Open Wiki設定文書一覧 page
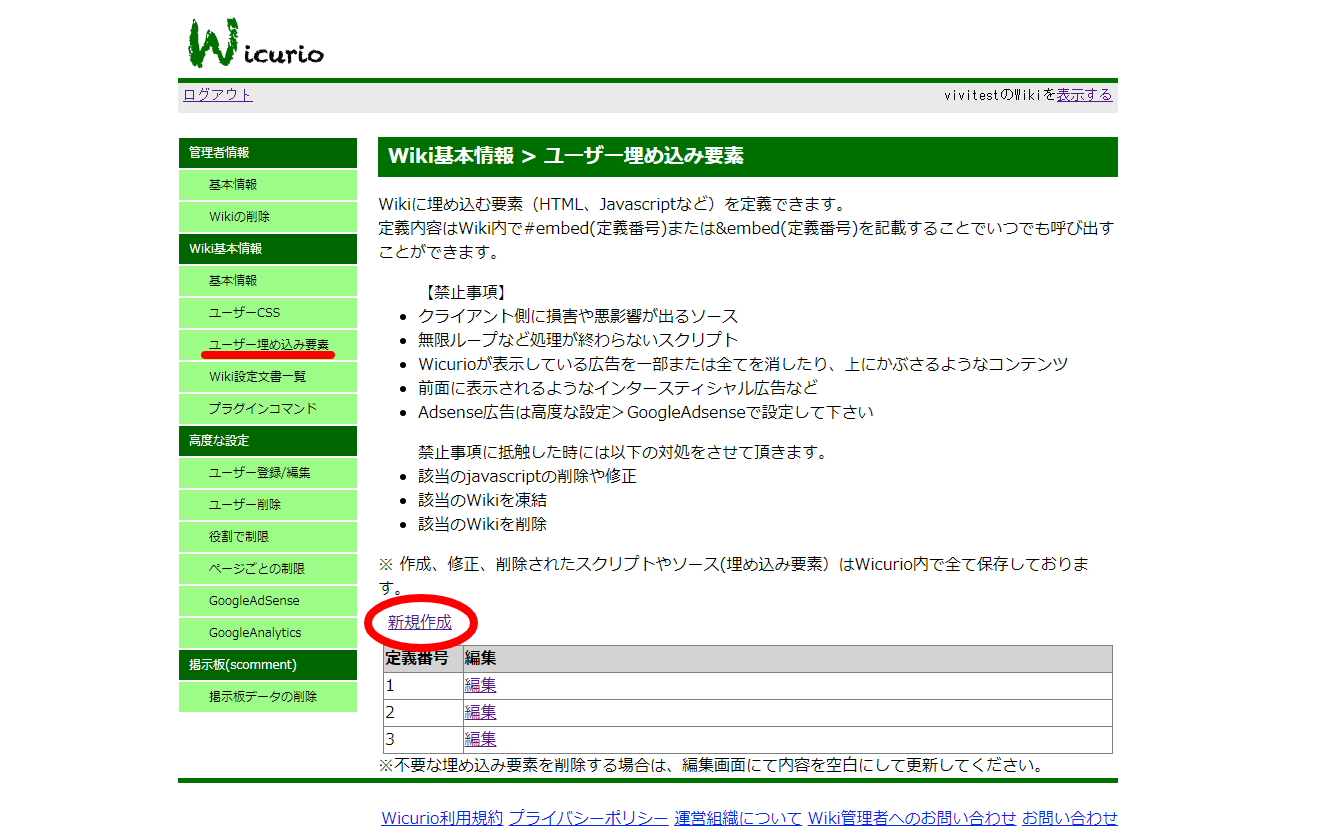 click(x=257, y=377)
